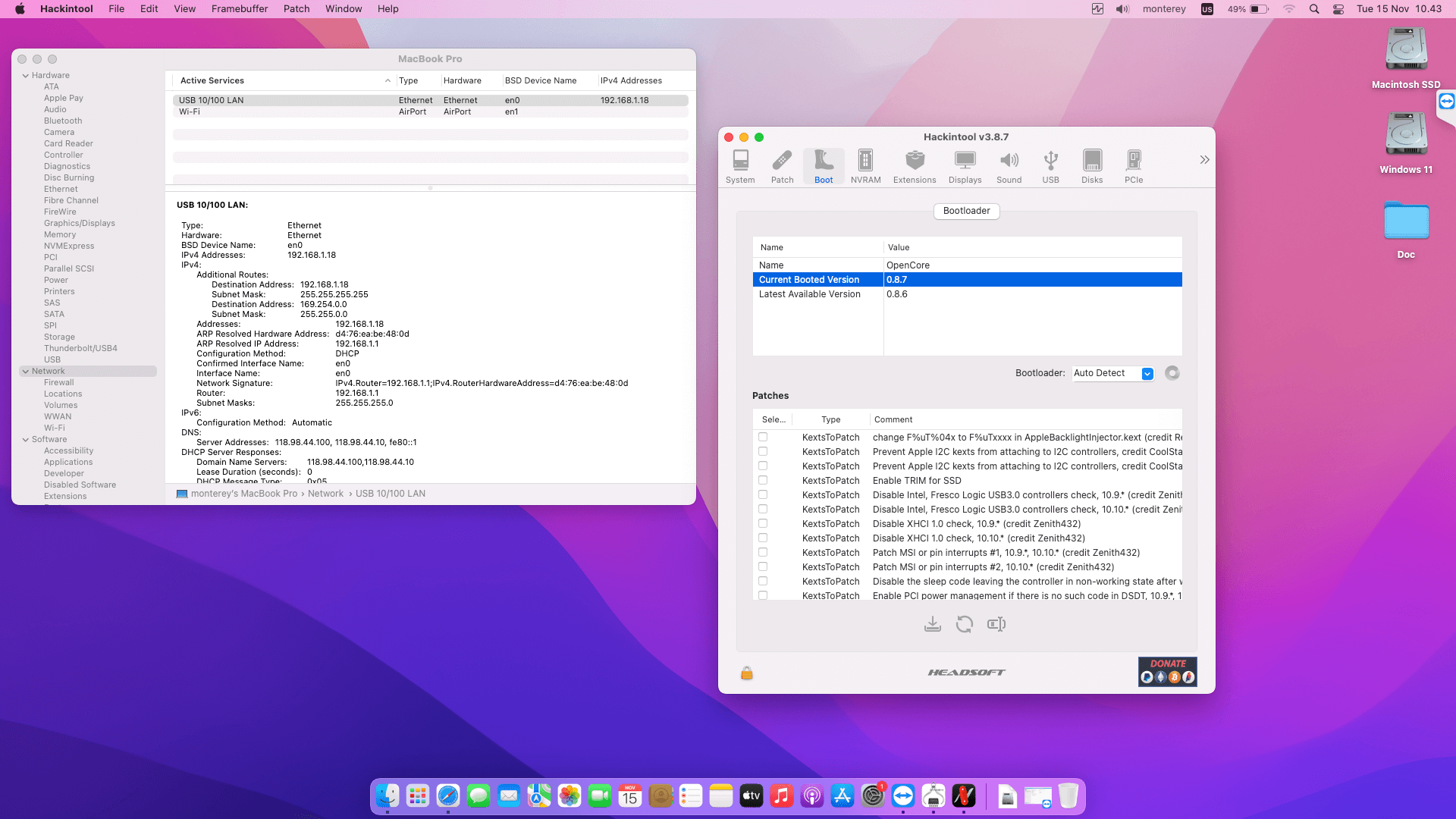Click the download icon below the Patches list

tap(933, 624)
